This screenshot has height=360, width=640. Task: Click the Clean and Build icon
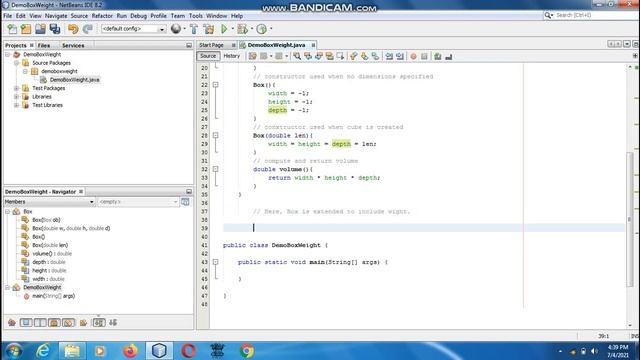209,29
